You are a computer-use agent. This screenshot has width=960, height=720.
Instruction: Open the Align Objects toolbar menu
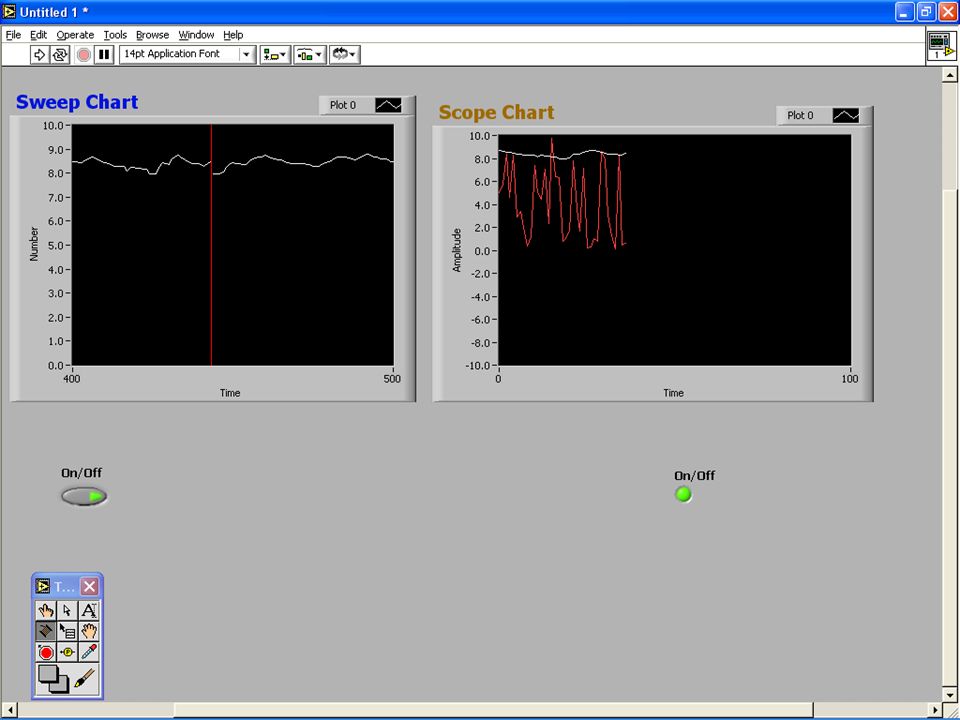pyautogui.click(x=275, y=54)
